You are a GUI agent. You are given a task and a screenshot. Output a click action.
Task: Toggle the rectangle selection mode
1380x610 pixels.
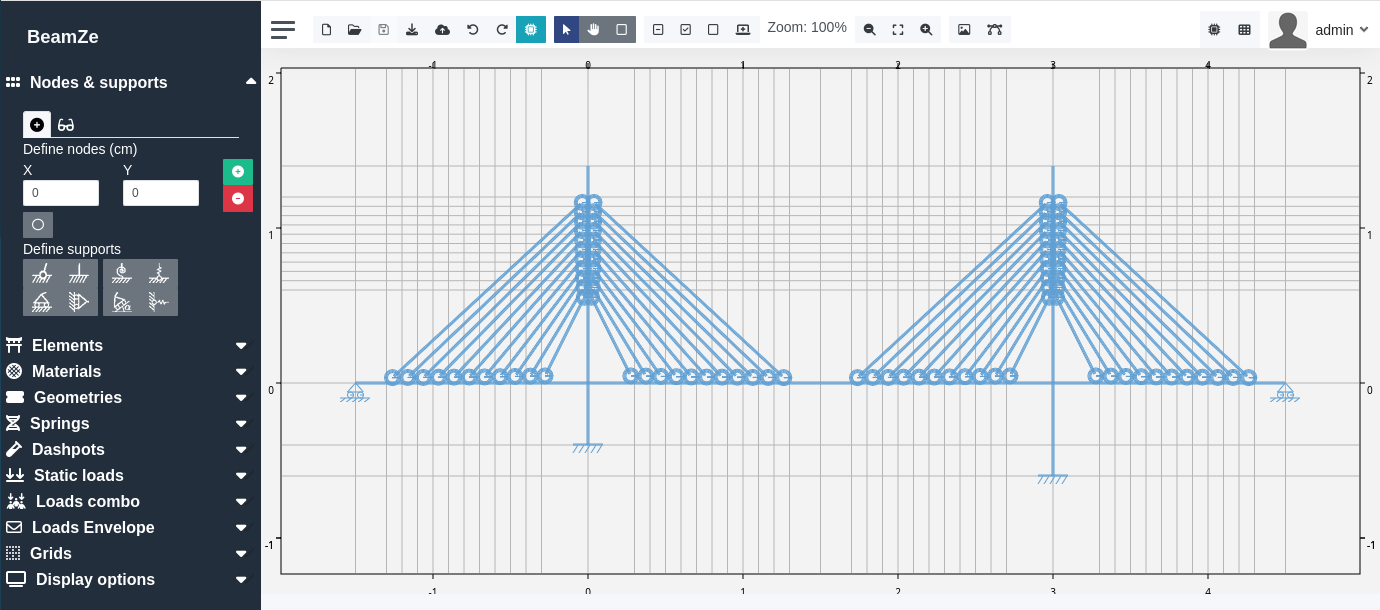[622, 30]
